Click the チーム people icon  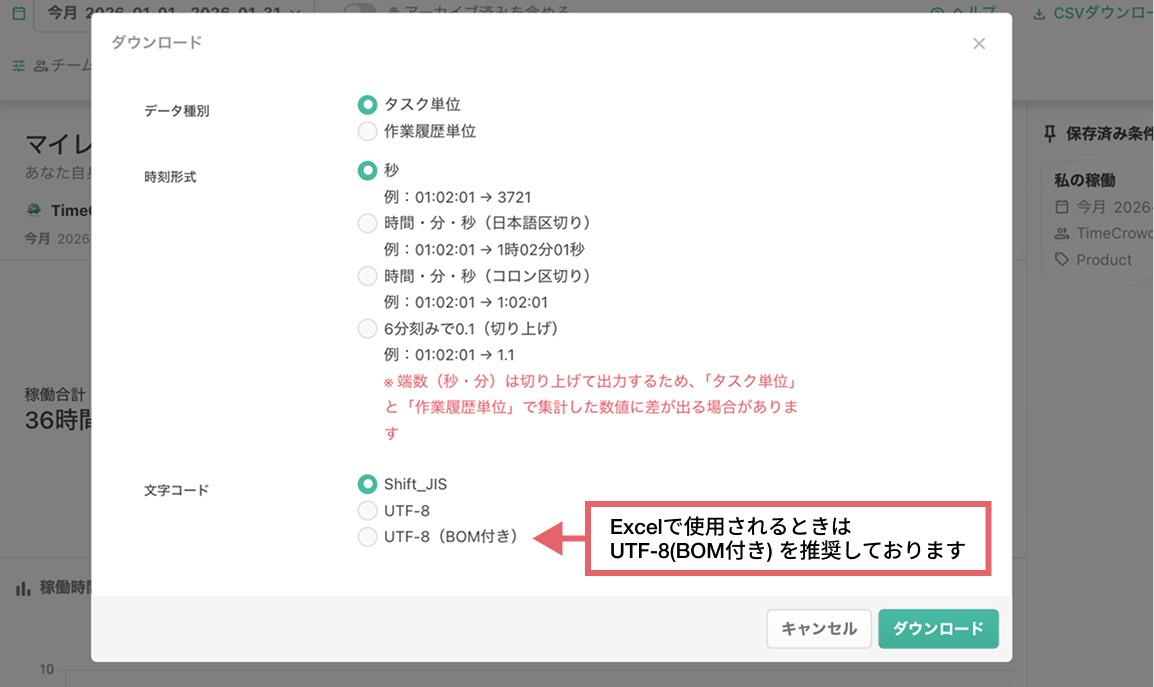39,65
